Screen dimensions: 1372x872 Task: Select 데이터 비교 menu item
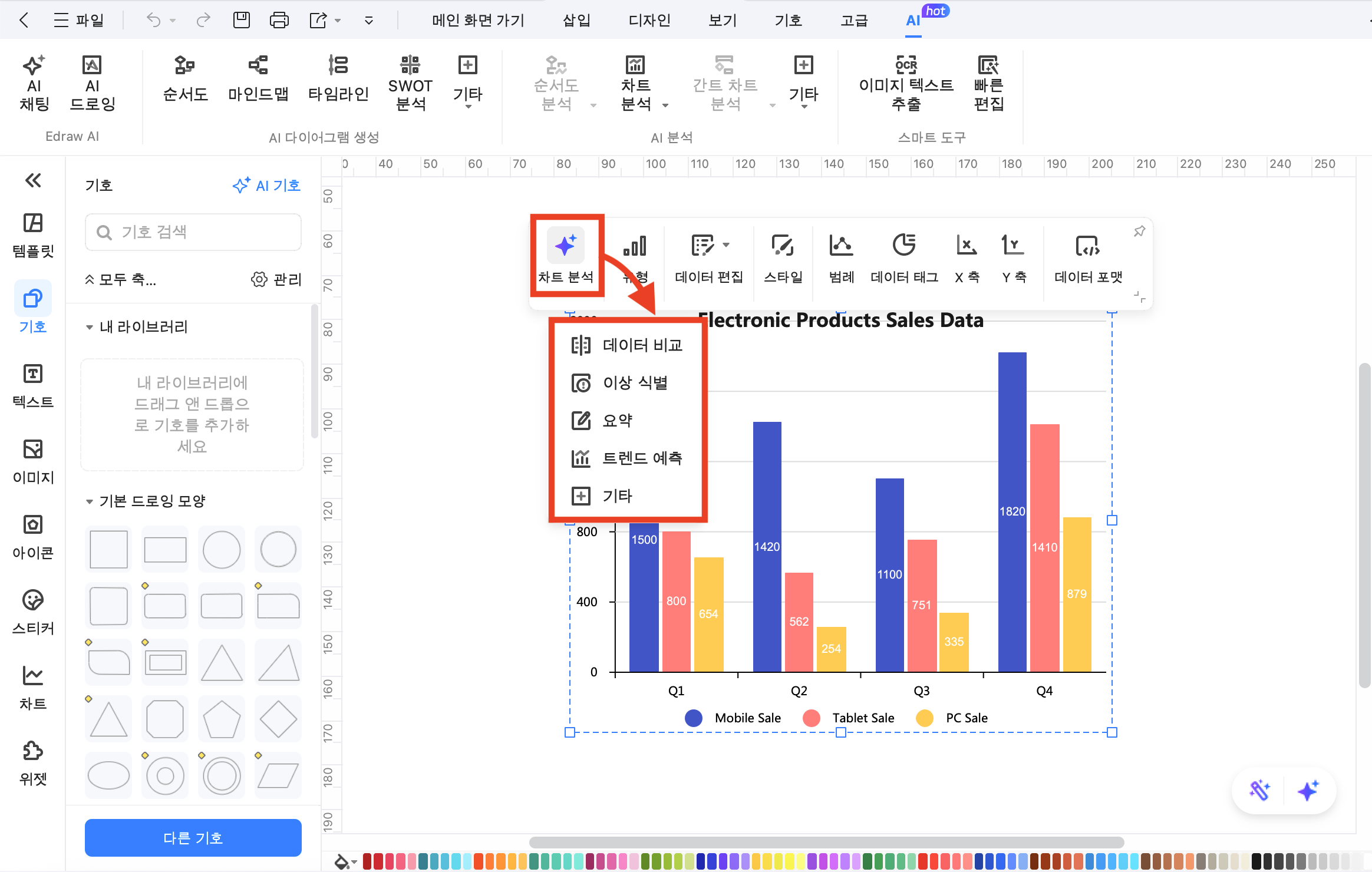(628, 345)
